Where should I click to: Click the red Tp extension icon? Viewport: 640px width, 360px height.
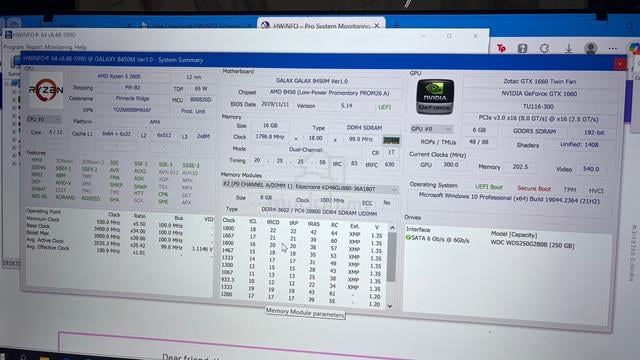(501, 49)
